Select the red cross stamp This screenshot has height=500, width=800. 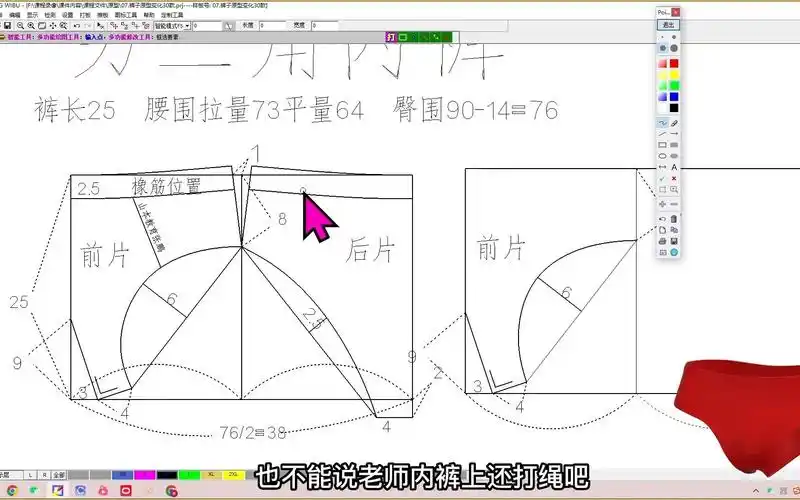point(674,178)
